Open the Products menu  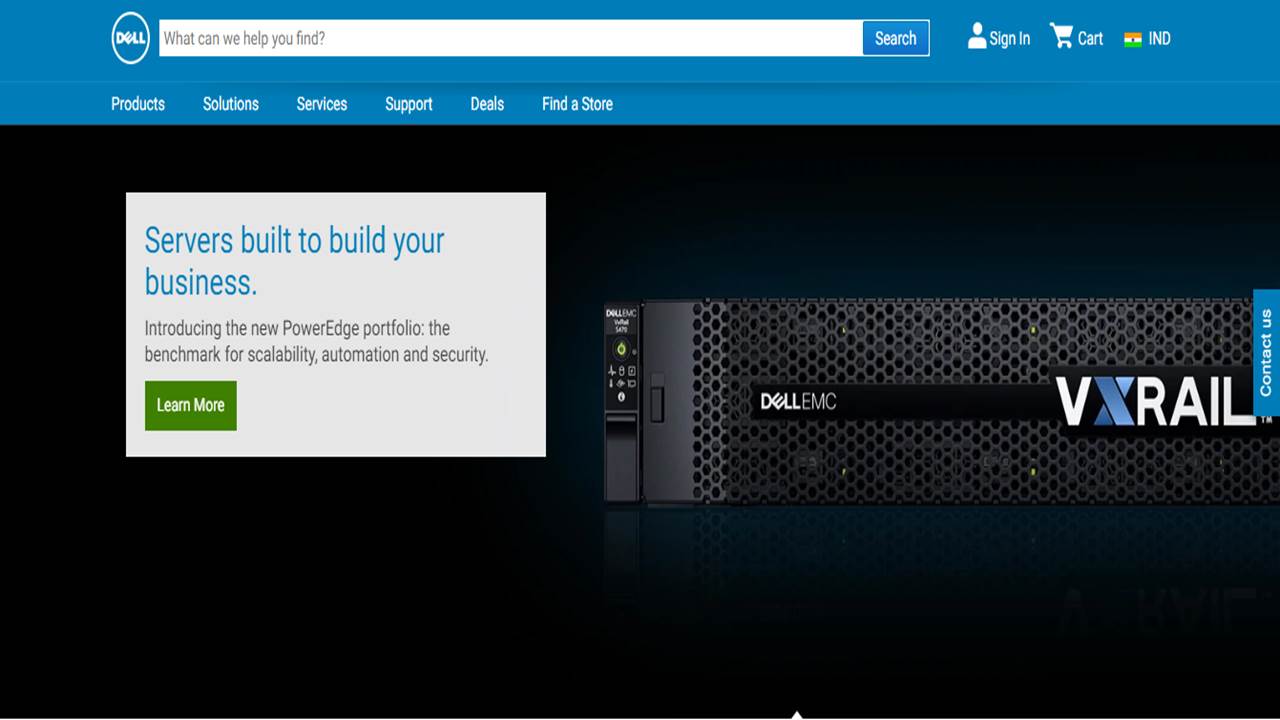[x=138, y=104]
